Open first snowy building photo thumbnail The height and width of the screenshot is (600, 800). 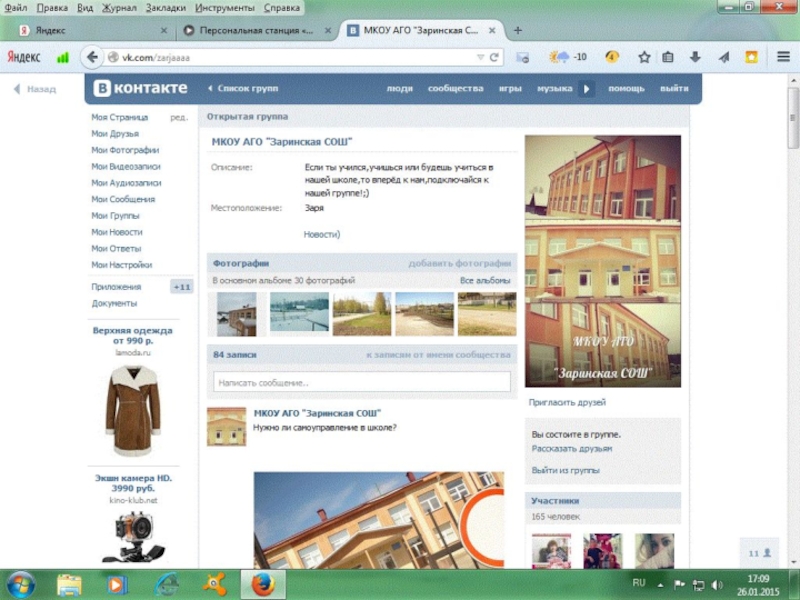pyautogui.click(x=236, y=314)
